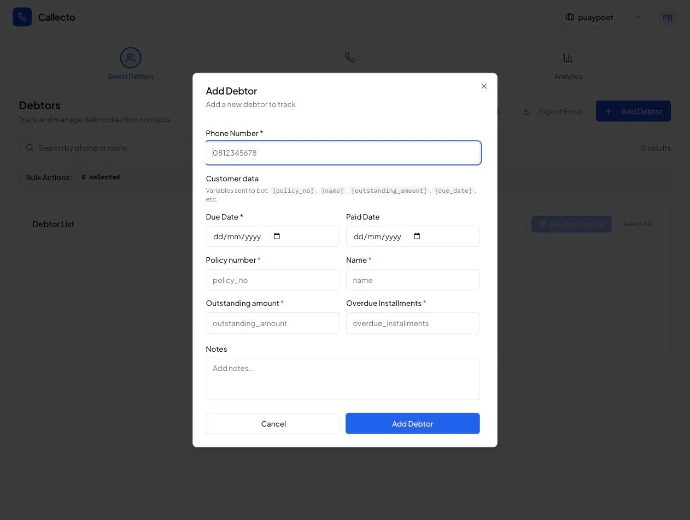Open the puaypoot organization dropdown
690x520 pixels.
603,17
